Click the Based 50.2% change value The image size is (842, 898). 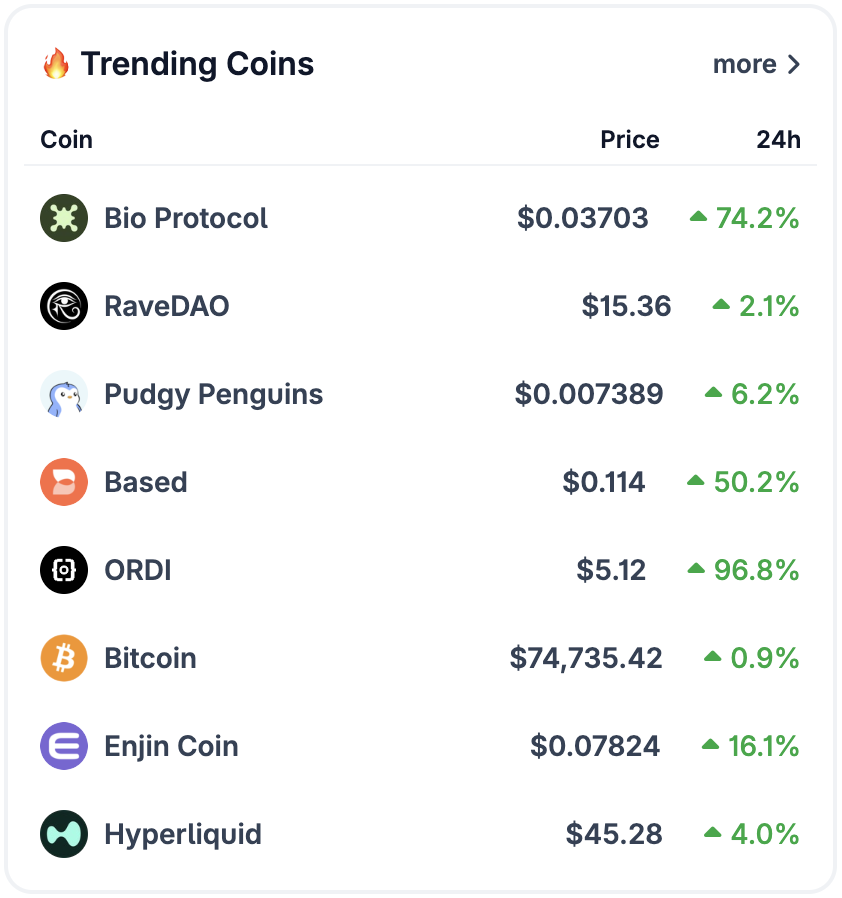point(756,482)
